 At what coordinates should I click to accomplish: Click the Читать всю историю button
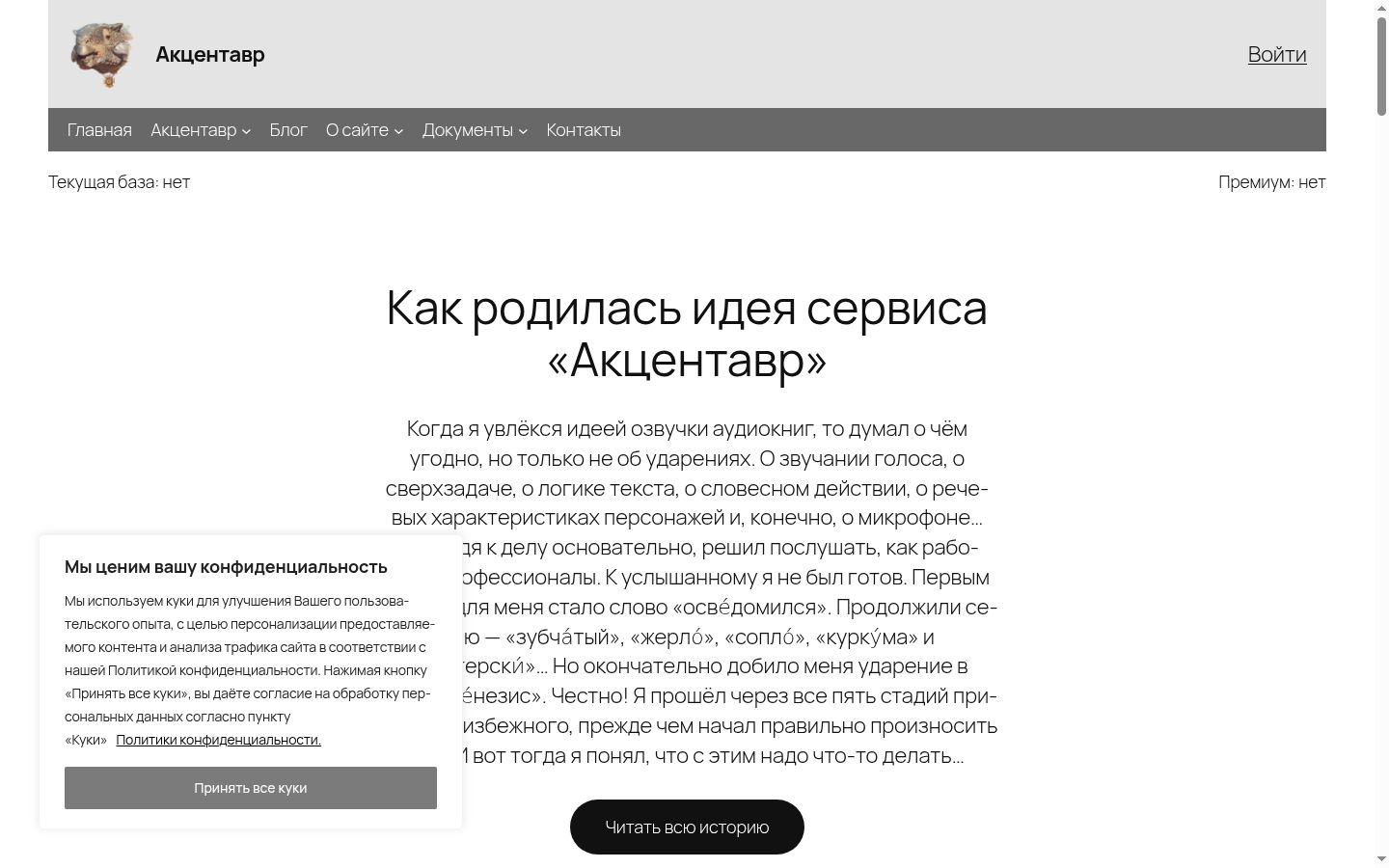point(687,827)
